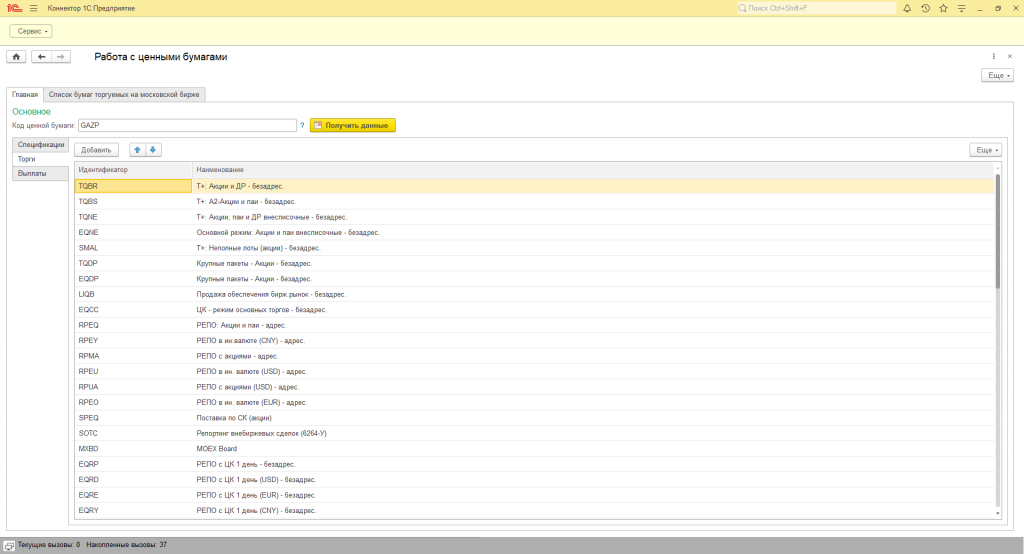Select the RPUA row
The width and height of the screenshot is (1024, 554).
pos(534,387)
